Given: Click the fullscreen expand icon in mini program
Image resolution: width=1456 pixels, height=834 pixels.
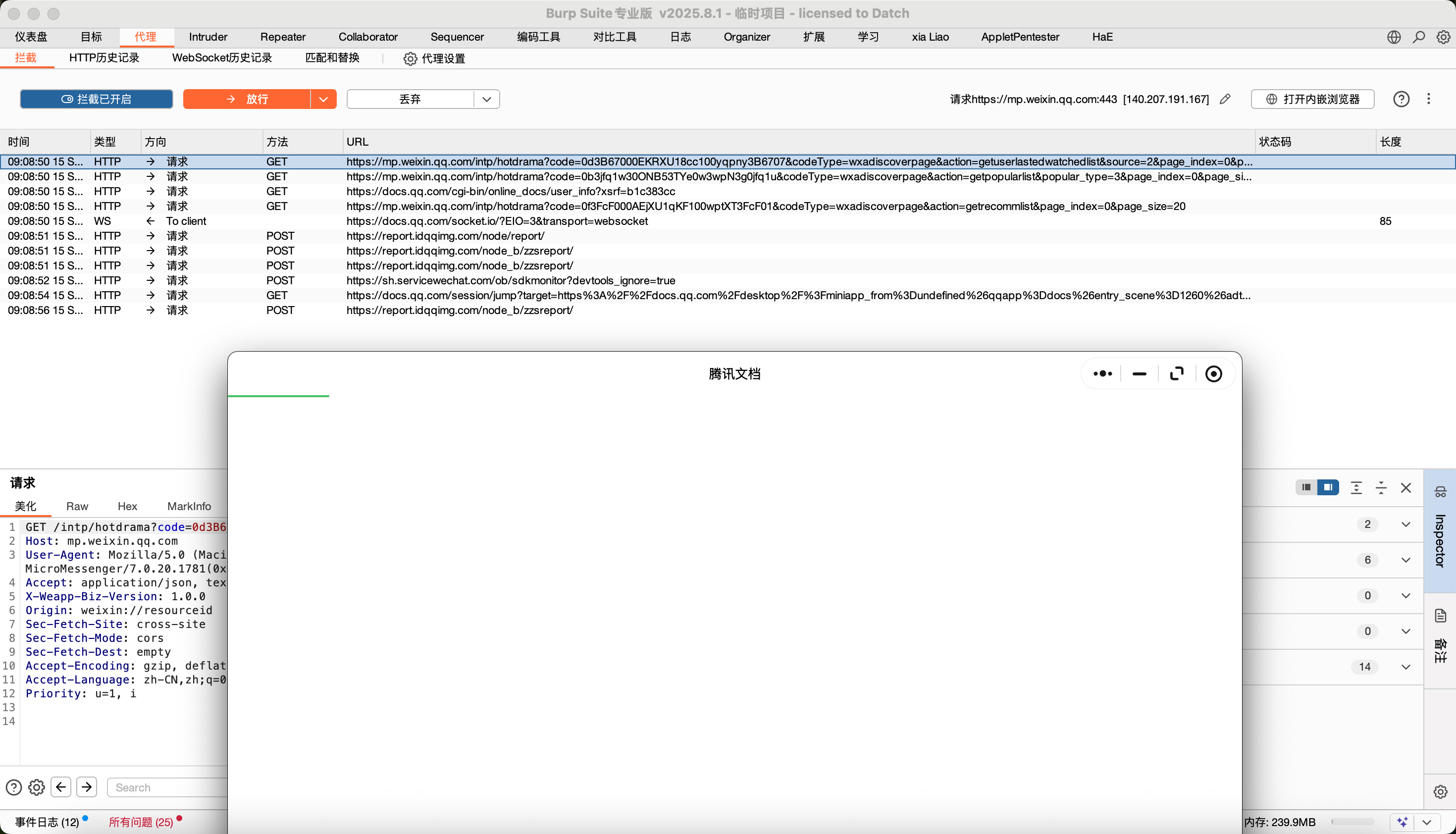Looking at the screenshot, I should click(1177, 374).
